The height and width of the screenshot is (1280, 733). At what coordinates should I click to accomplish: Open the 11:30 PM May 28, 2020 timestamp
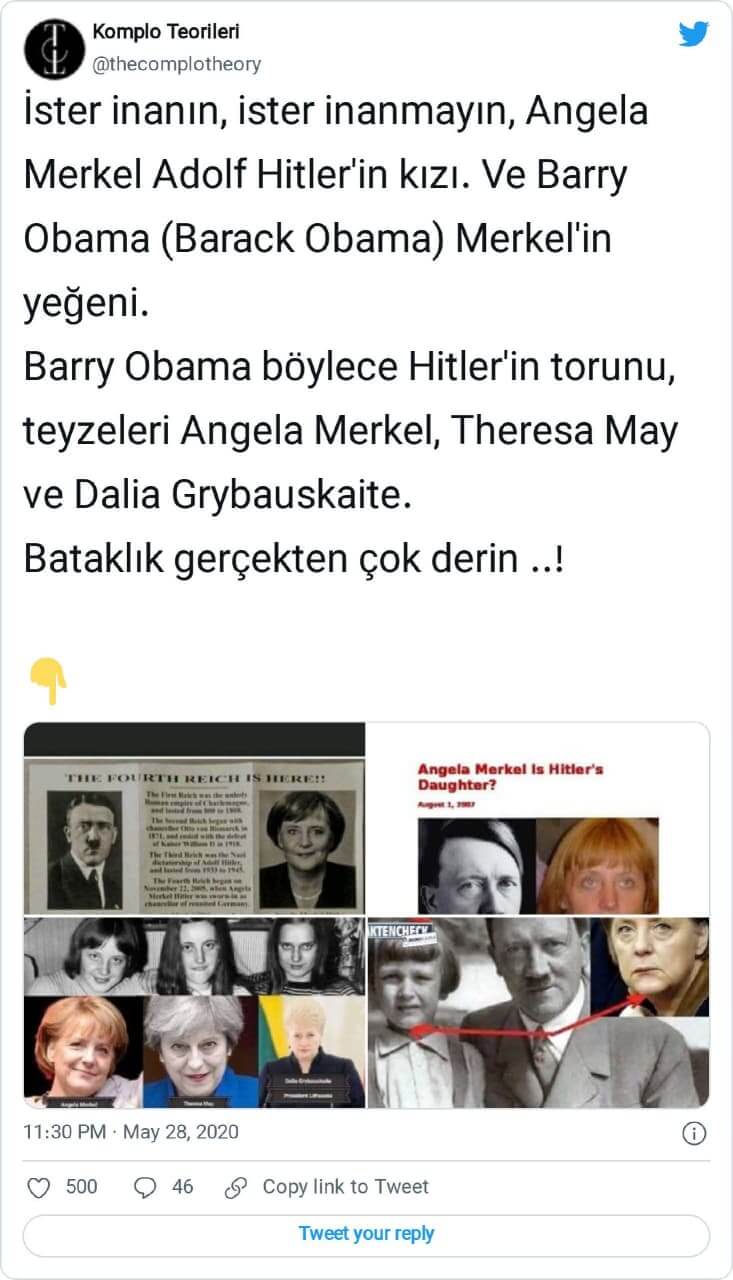tap(131, 1133)
